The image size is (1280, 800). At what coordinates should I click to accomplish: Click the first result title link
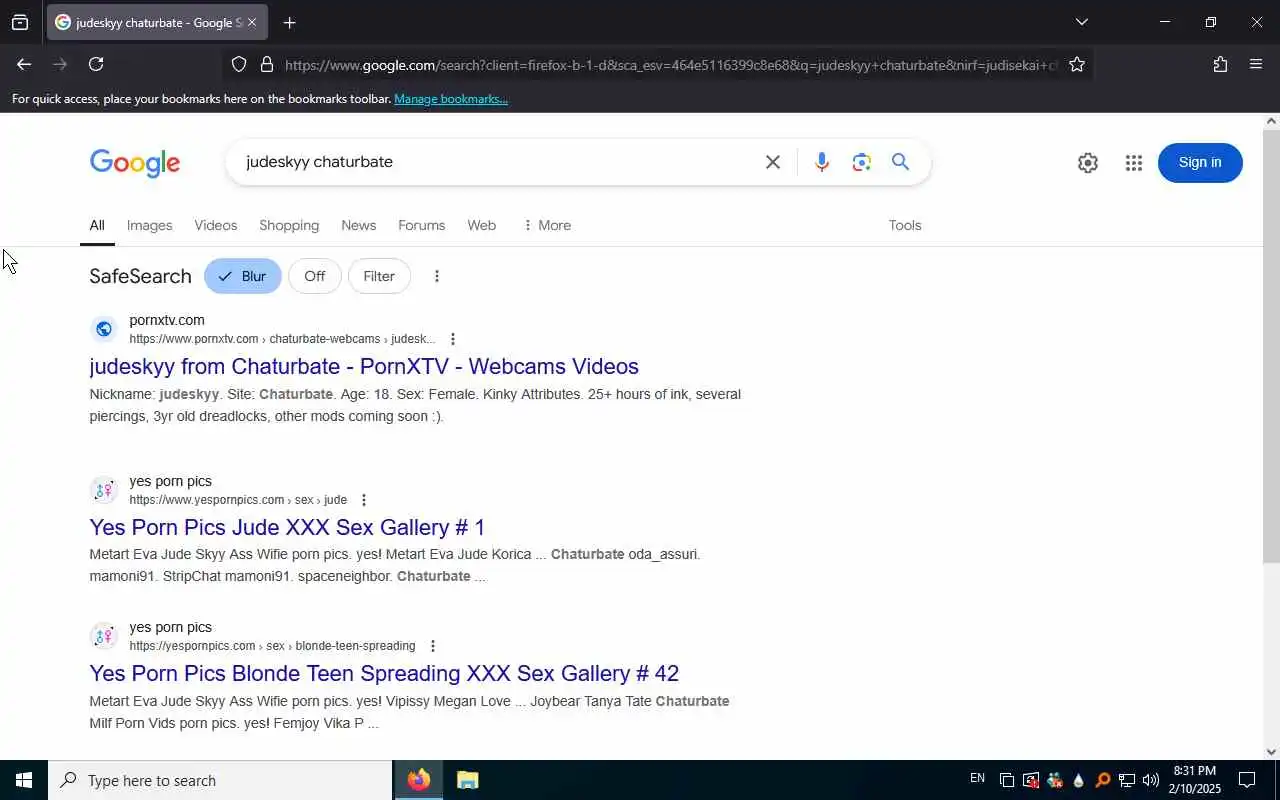364,366
